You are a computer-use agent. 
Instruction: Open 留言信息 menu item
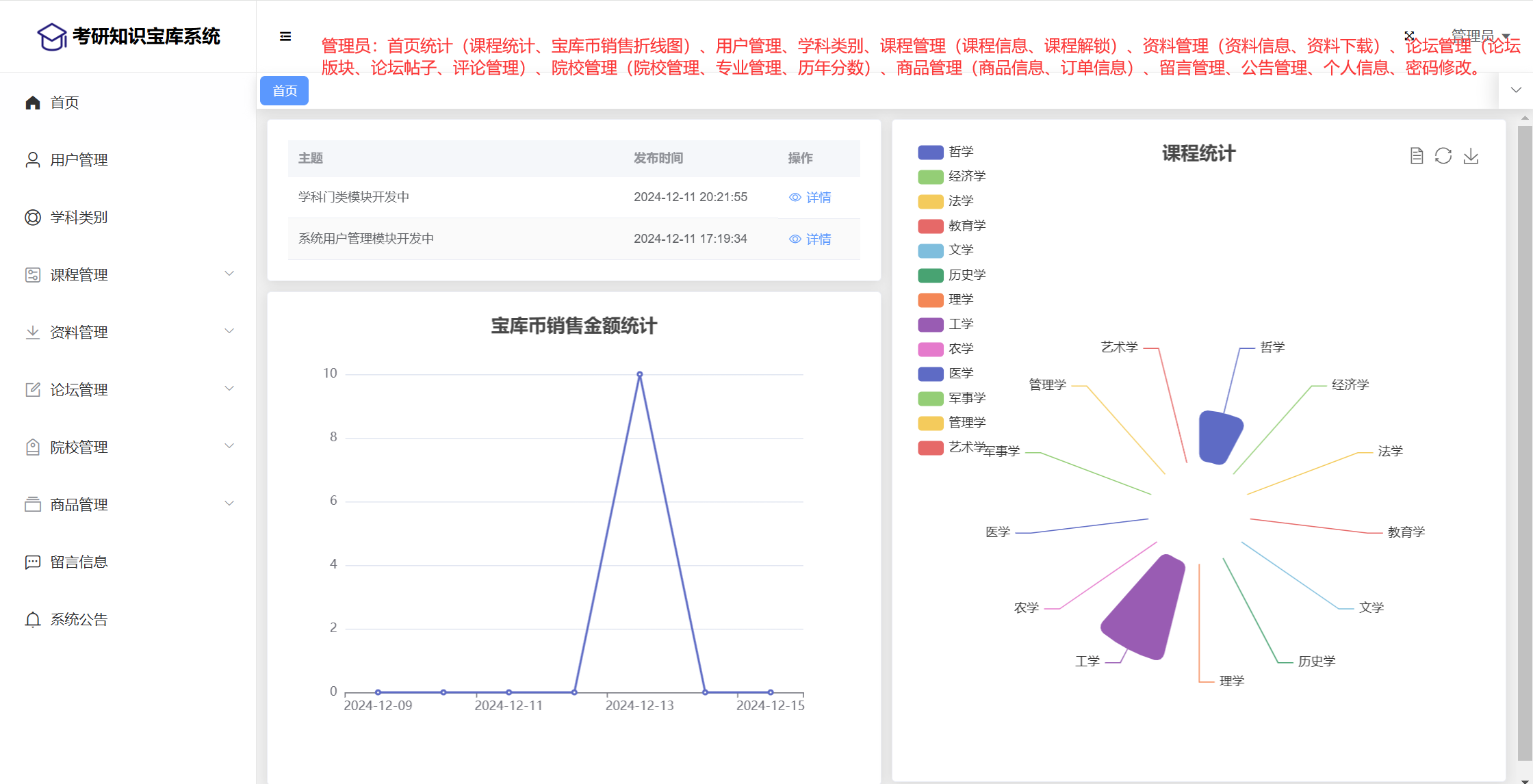pyautogui.click(x=79, y=562)
